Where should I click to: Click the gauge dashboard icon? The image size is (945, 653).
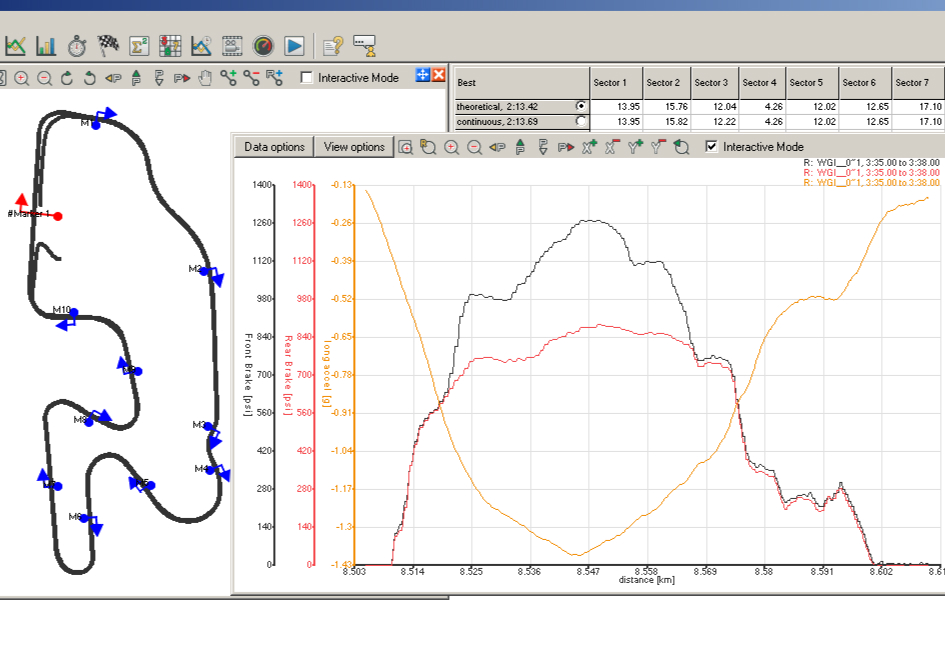pos(263,45)
